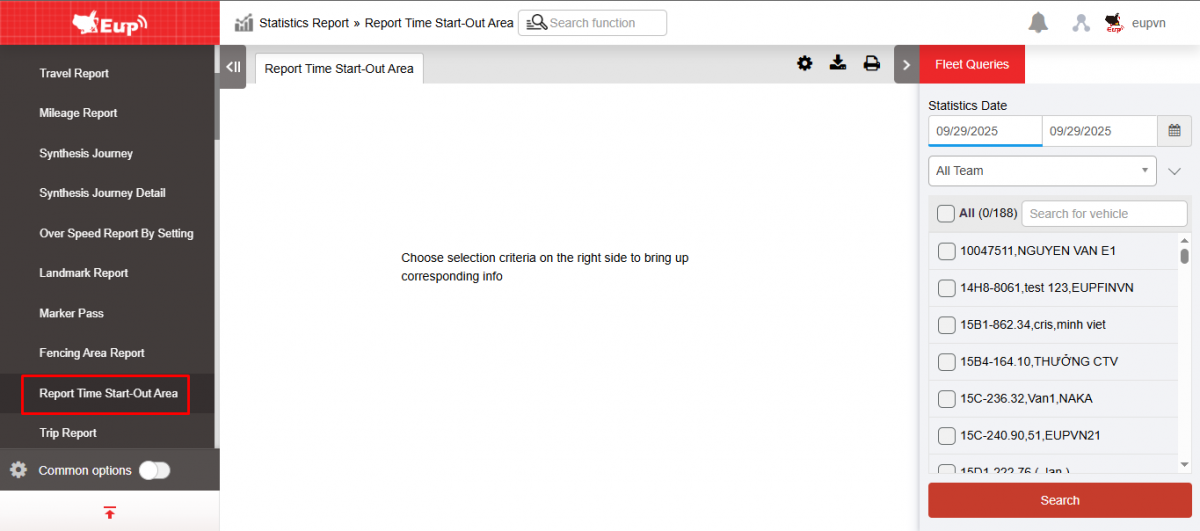The height and width of the screenshot is (531, 1200).
Task: Toggle the Common options switch
Action: coord(154,470)
